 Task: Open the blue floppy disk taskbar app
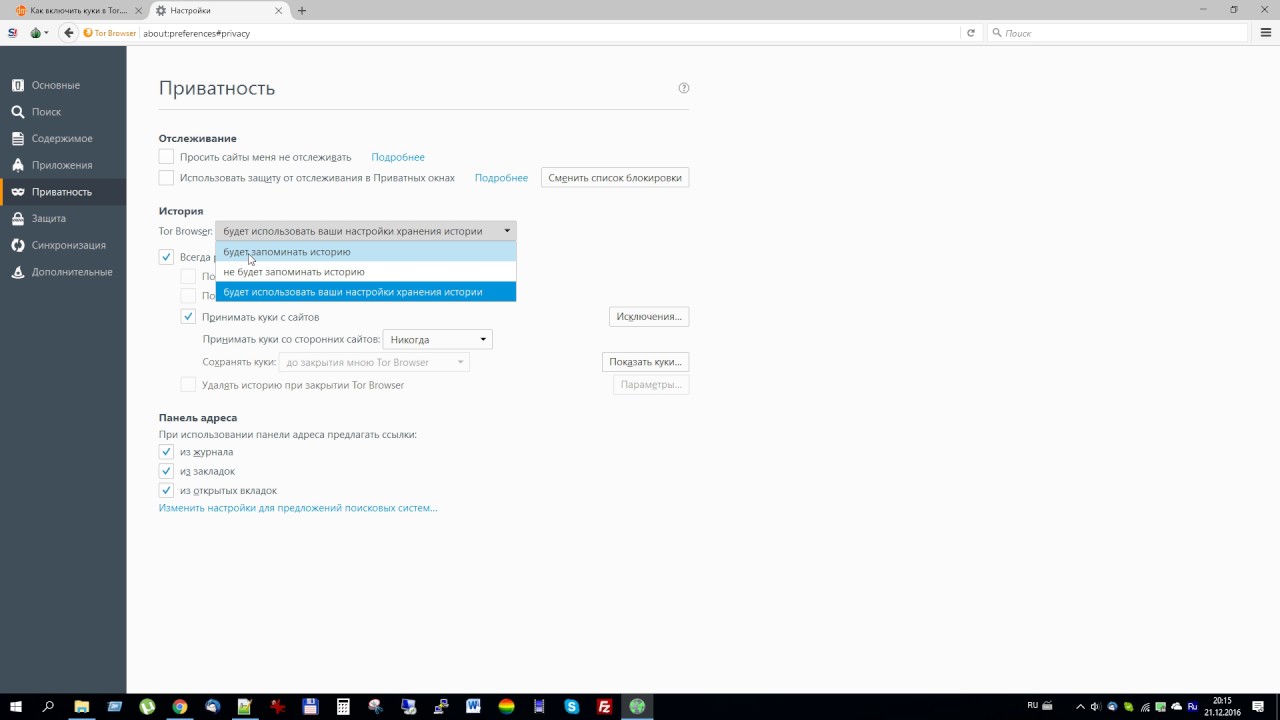310,707
